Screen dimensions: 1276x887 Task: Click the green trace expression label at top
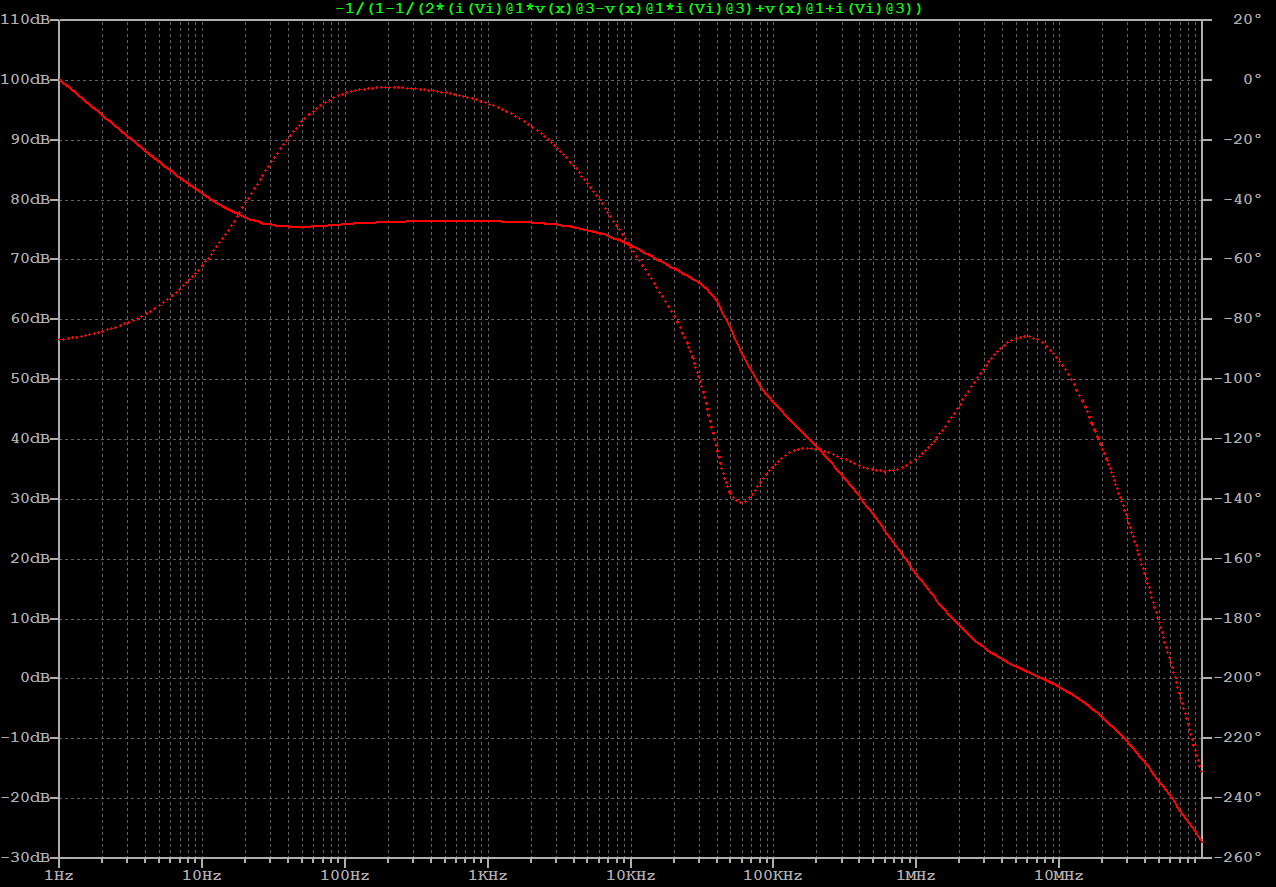(x=628, y=7)
